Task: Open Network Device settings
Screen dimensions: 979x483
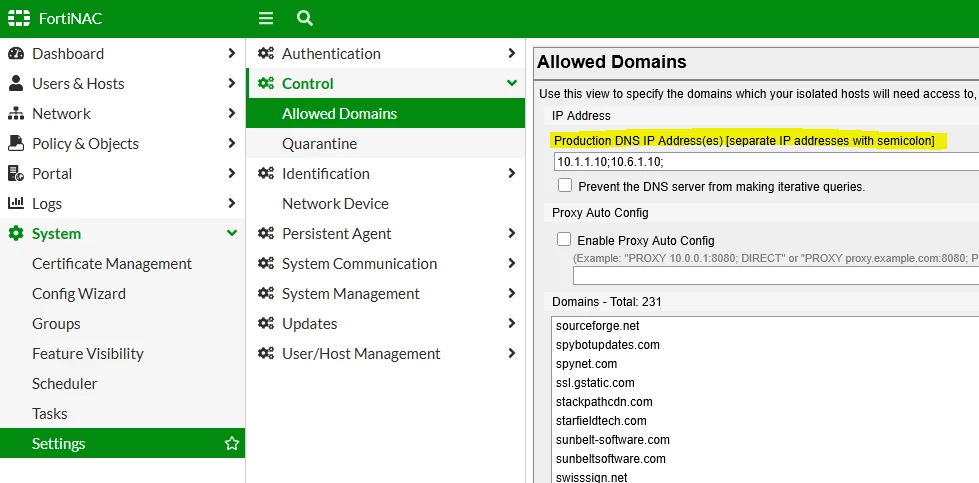Action: pyautogui.click(x=385, y=203)
